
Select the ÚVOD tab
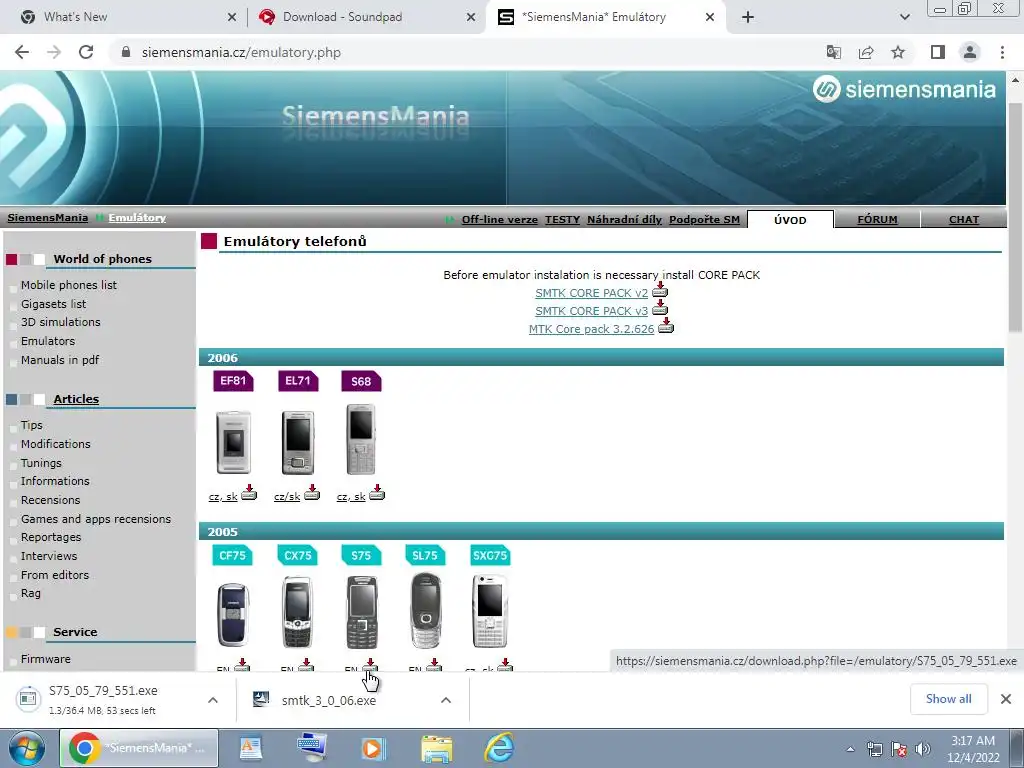coord(790,220)
